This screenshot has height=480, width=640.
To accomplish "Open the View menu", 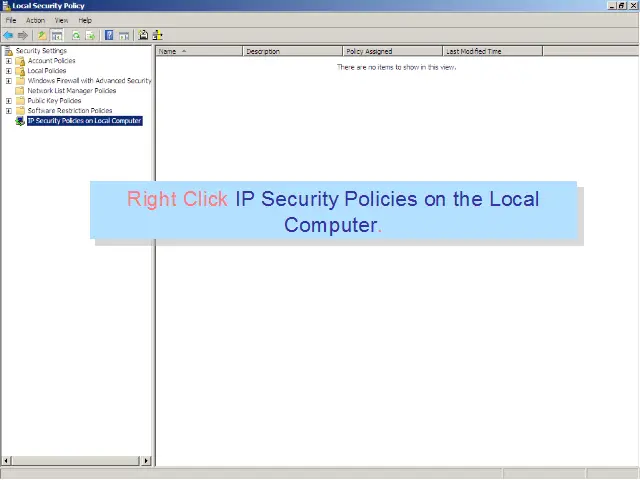I will 62,20.
